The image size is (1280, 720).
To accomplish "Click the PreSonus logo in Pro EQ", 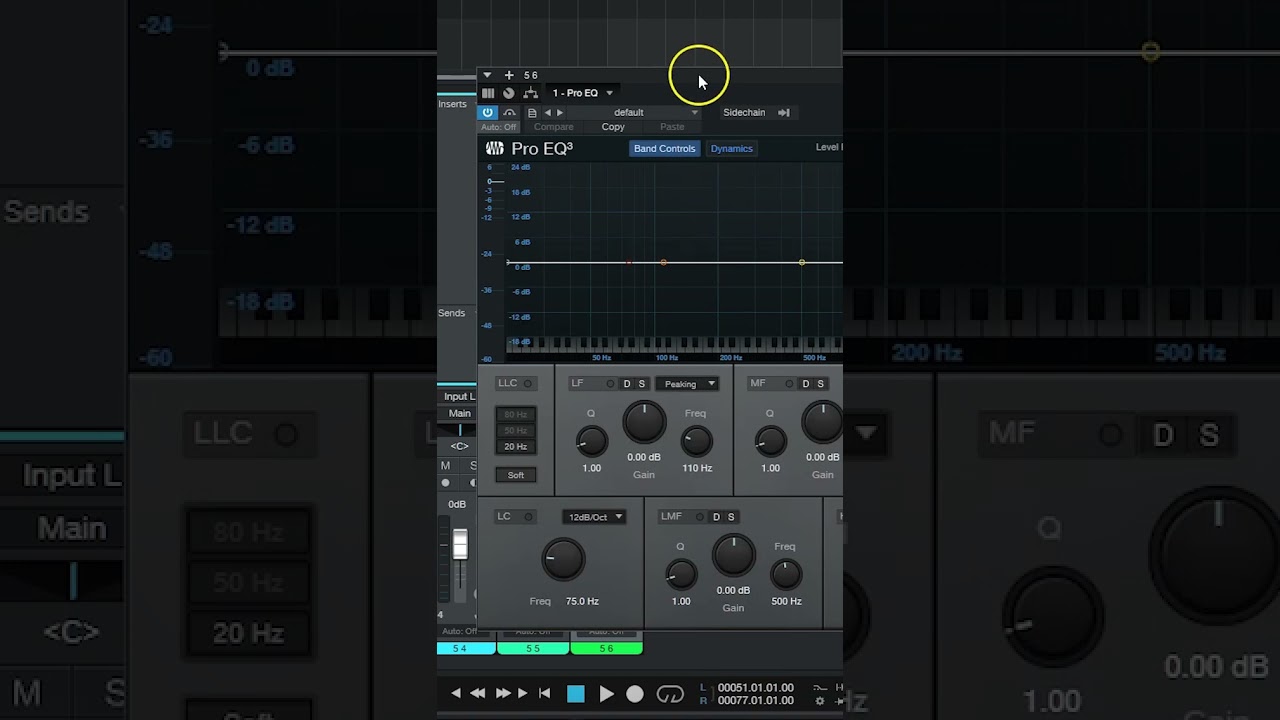I will (x=495, y=148).
